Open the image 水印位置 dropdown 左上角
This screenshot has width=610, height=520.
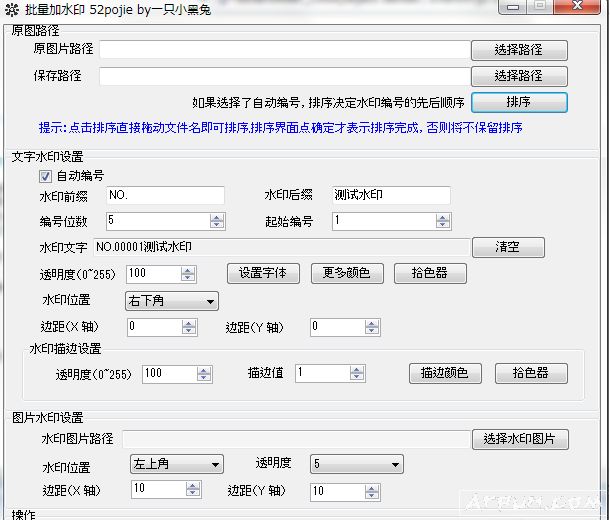[x=176, y=465]
